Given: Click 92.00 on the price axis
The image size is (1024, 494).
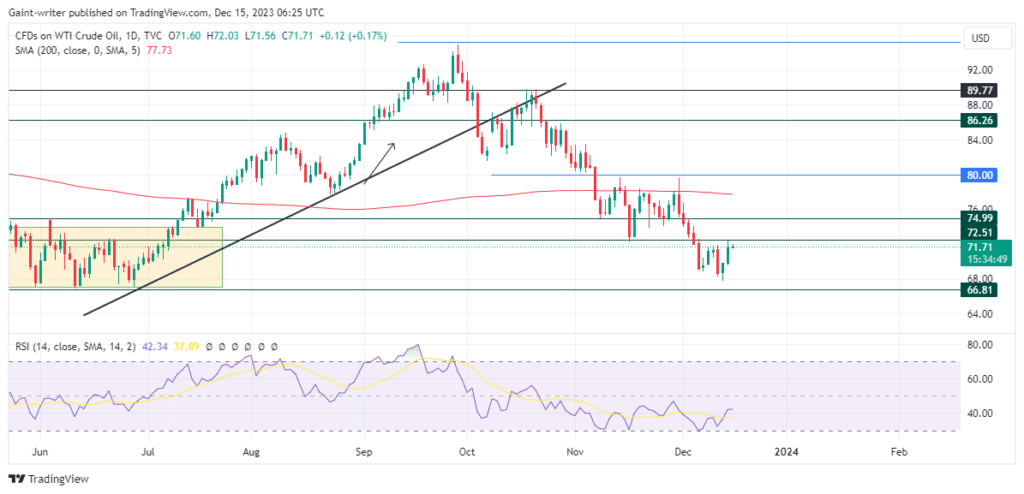Looking at the screenshot, I should (x=980, y=70).
